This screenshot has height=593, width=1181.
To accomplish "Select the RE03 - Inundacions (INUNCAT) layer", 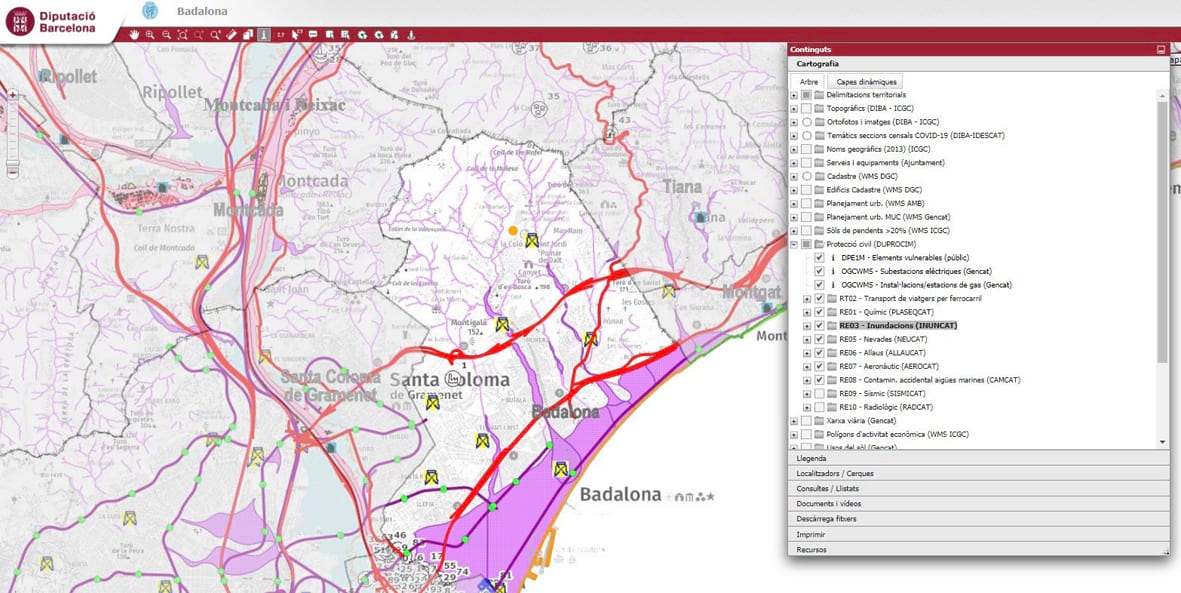I will [x=897, y=325].
